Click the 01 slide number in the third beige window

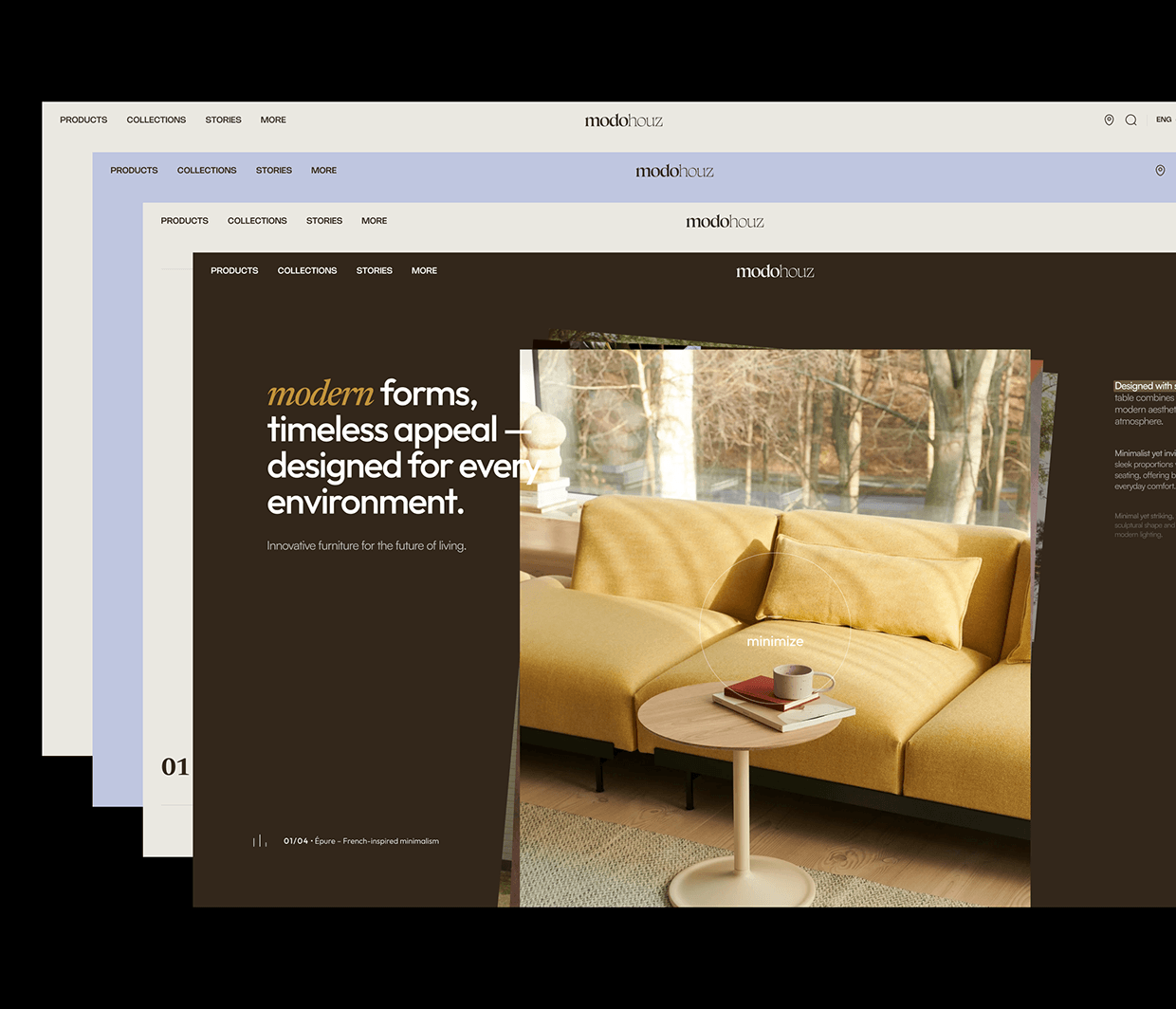coord(175,766)
